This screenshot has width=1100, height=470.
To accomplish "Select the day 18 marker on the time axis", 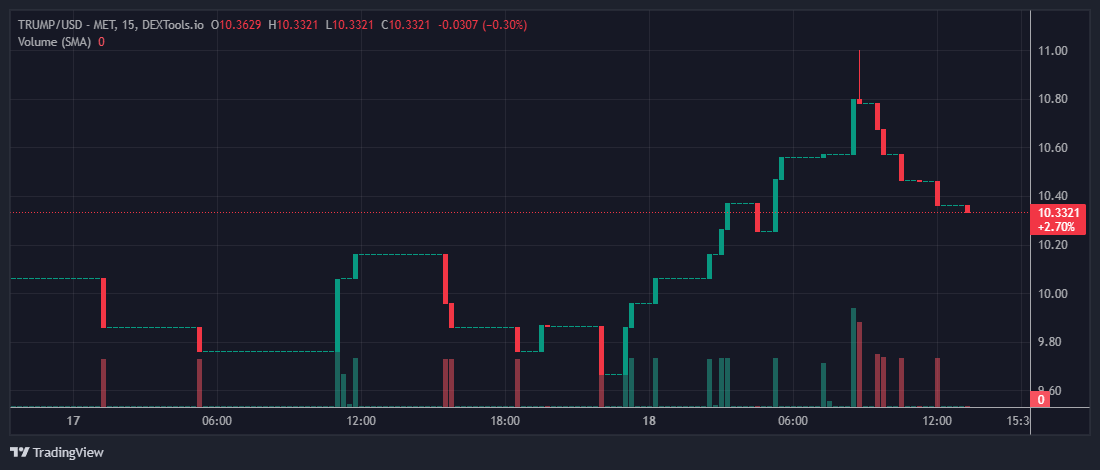I will 649,421.
